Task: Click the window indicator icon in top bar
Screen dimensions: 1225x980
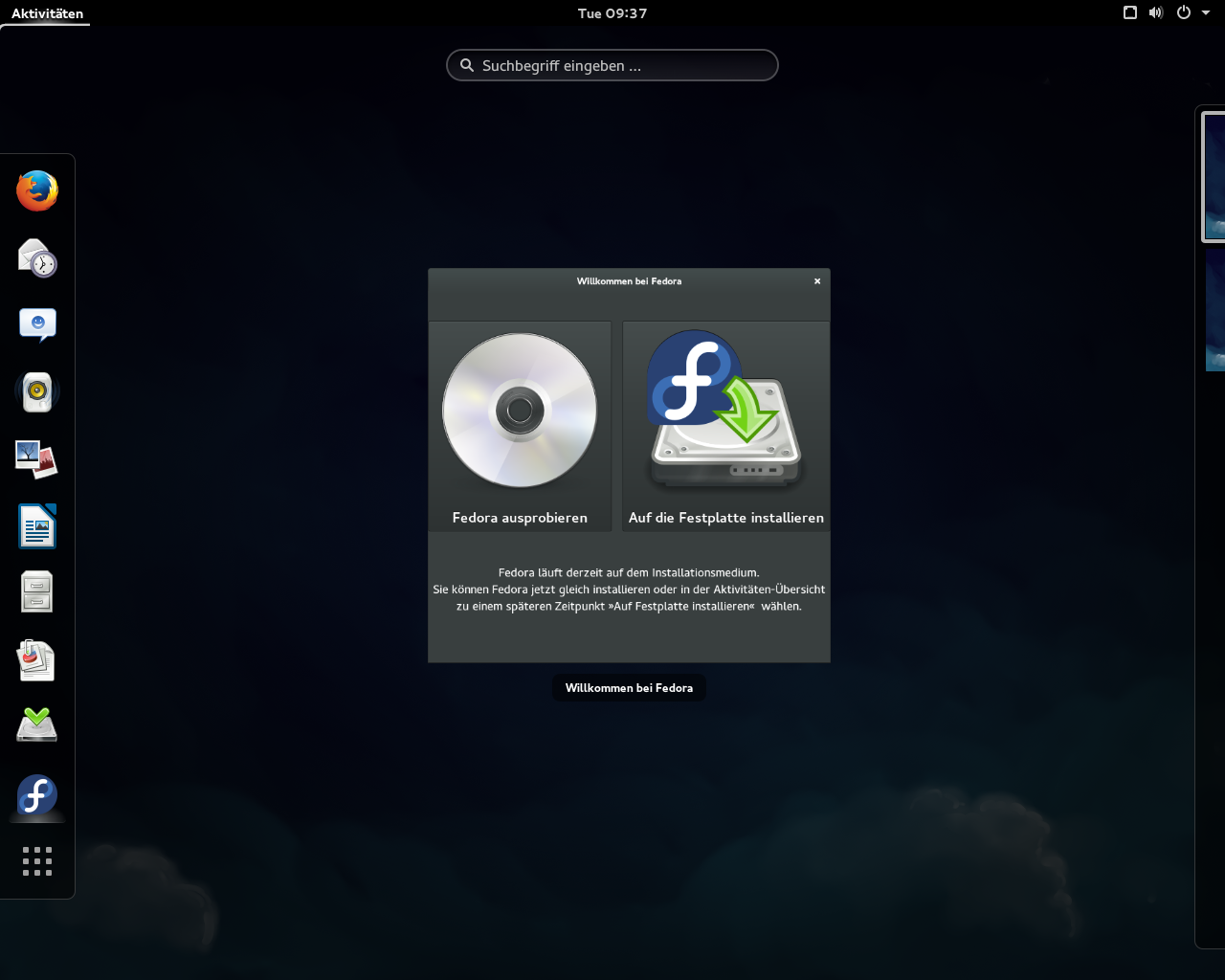Action: [x=1130, y=12]
